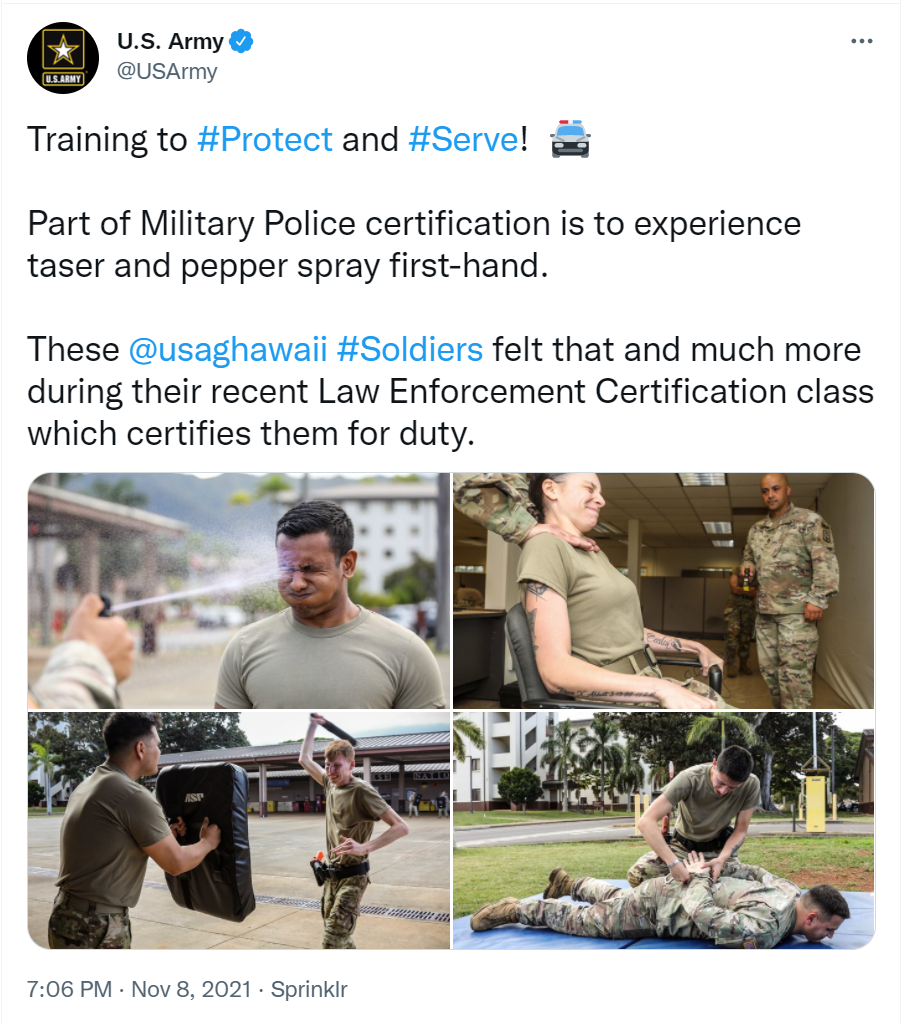Click the tweet text about Military Police certification
The height and width of the screenshot is (1024, 907).
[x=414, y=244]
